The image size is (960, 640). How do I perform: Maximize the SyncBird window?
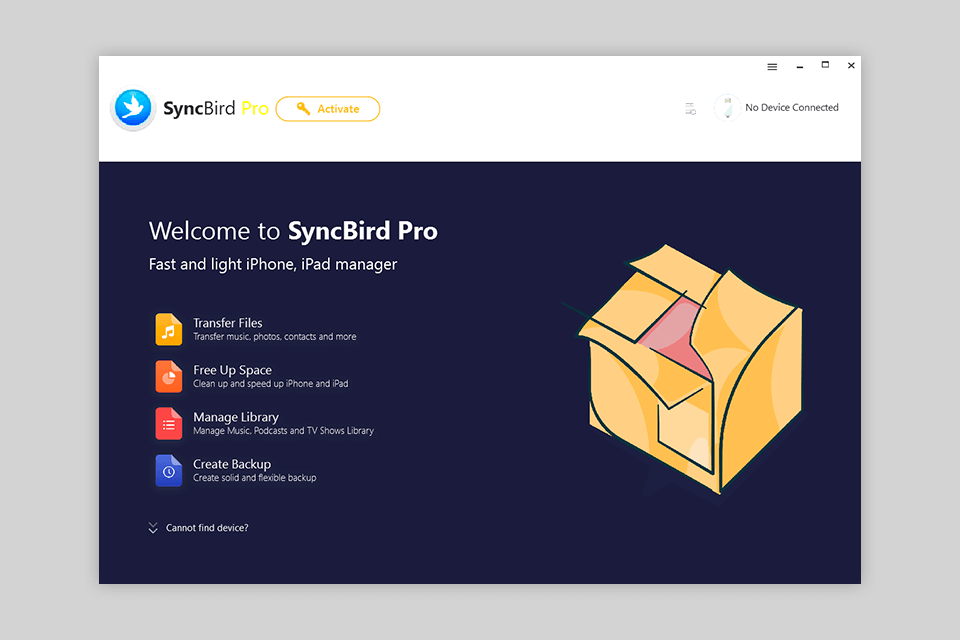point(825,65)
